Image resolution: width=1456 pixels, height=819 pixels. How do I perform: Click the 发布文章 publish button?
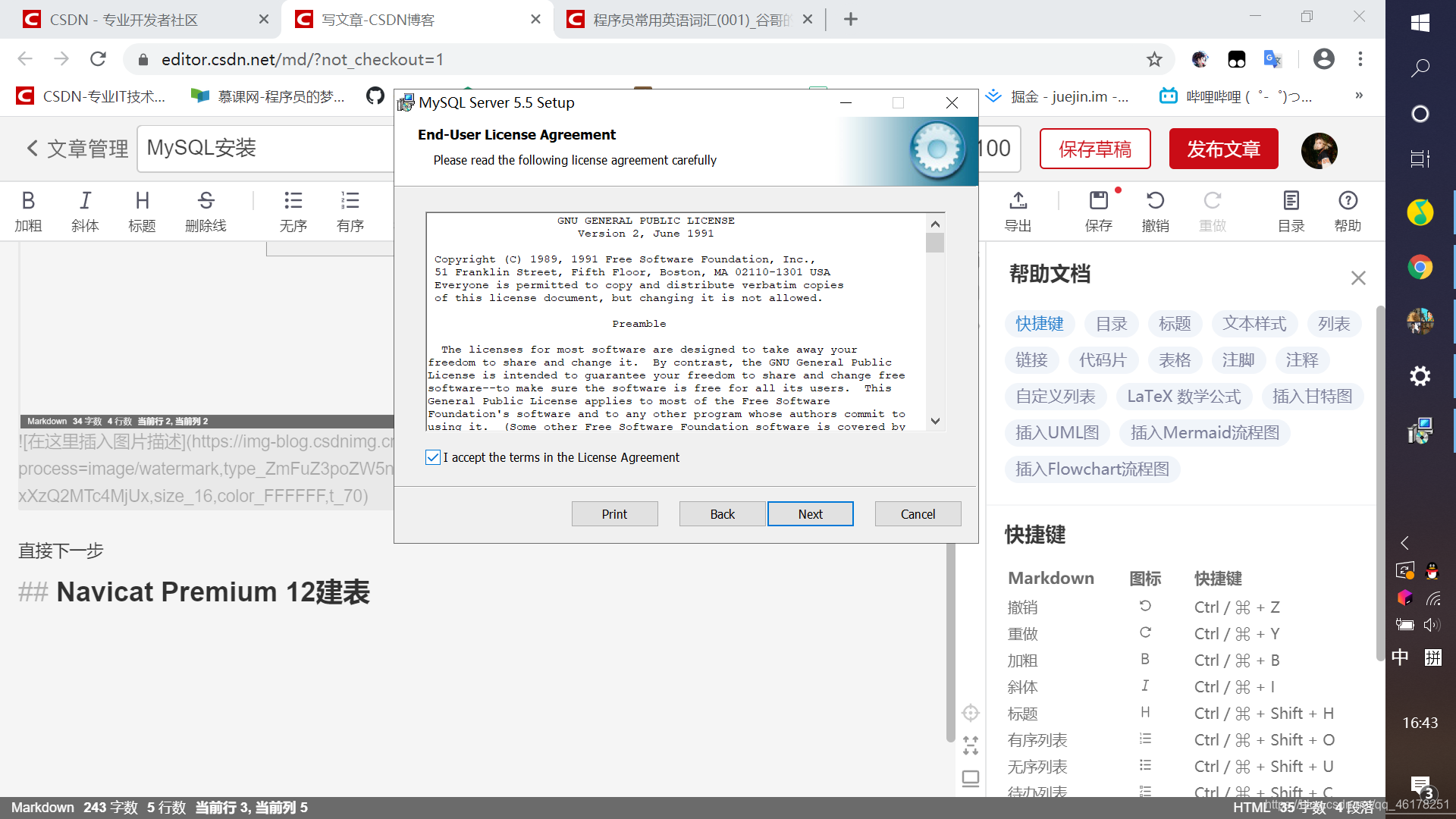pyautogui.click(x=1223, y=149)
